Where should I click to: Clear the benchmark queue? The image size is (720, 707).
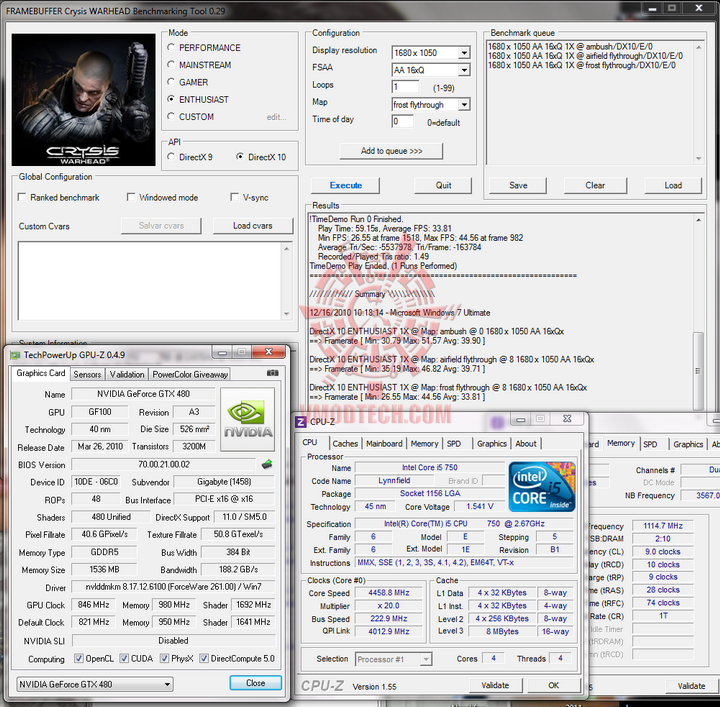click(595, 185)
